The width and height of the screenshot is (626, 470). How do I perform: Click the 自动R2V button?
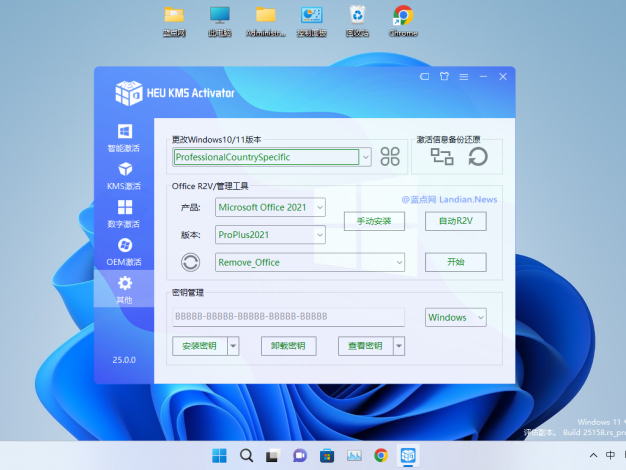tap(456, 221)
